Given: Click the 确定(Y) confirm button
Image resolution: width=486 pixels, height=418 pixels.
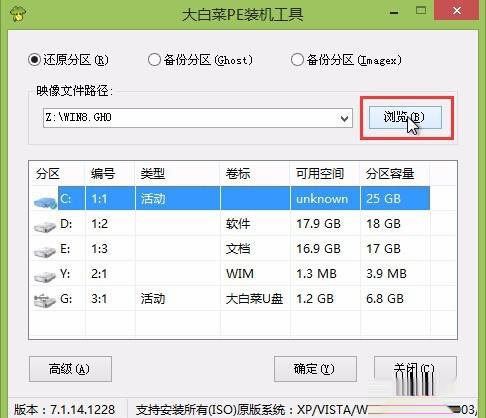Looking at the screenshot, I should [x=315, y=369].
